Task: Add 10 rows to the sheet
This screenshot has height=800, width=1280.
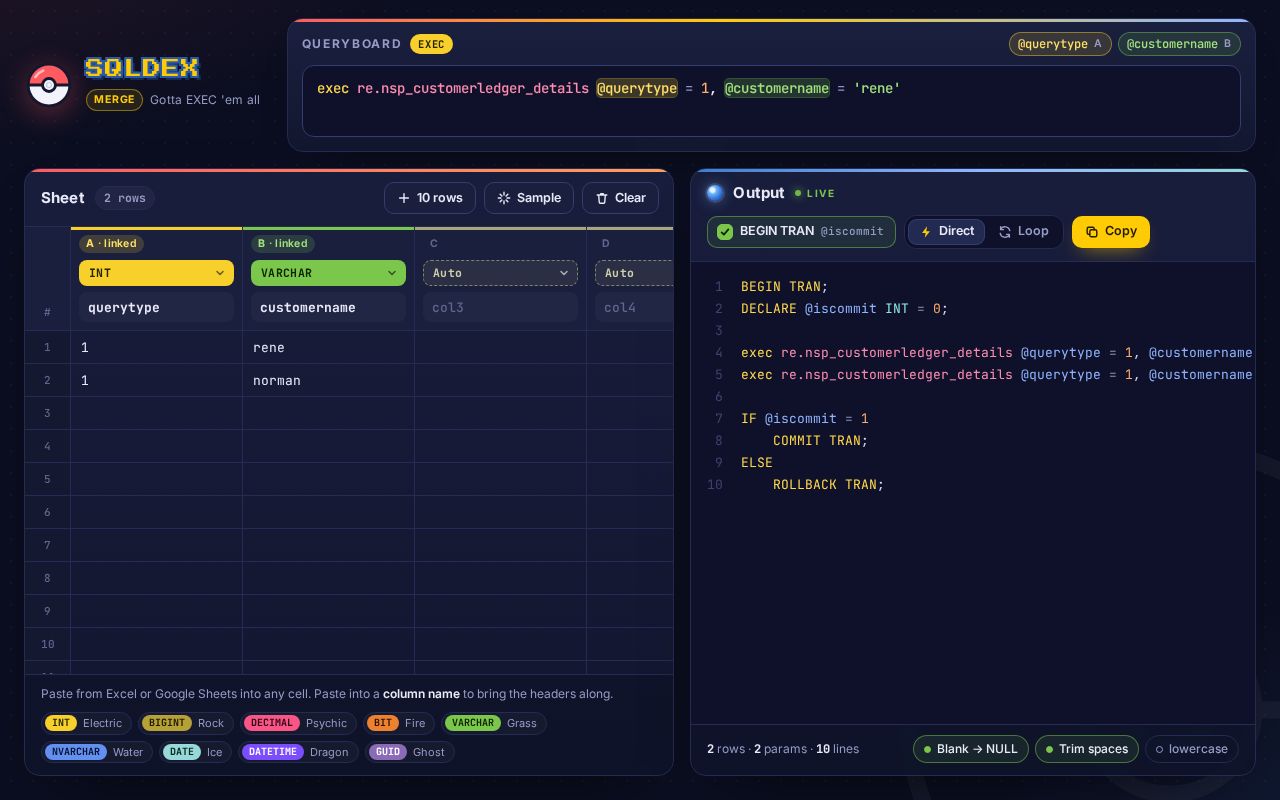Action: pos(430,198)
